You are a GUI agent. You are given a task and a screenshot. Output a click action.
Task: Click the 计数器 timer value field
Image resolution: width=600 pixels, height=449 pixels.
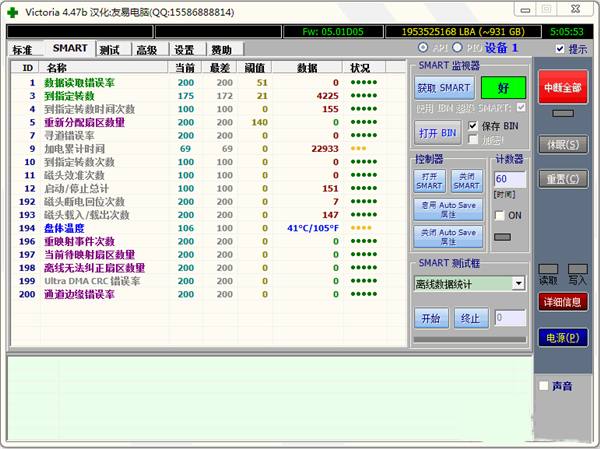[x=508, y=179]
